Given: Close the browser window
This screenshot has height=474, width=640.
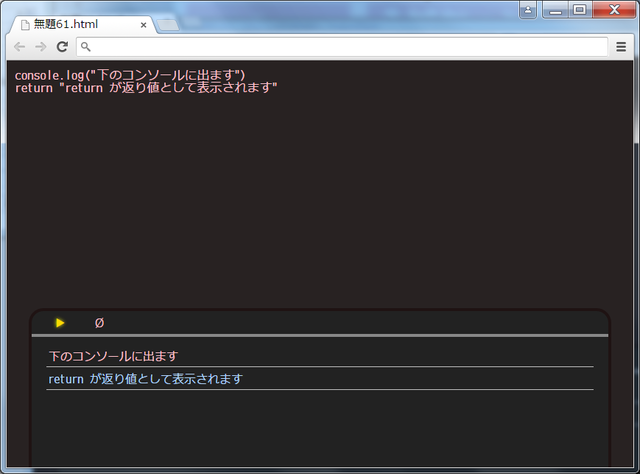Looking at the screenshot, I should pyautogui.click(x=614, y=10).
